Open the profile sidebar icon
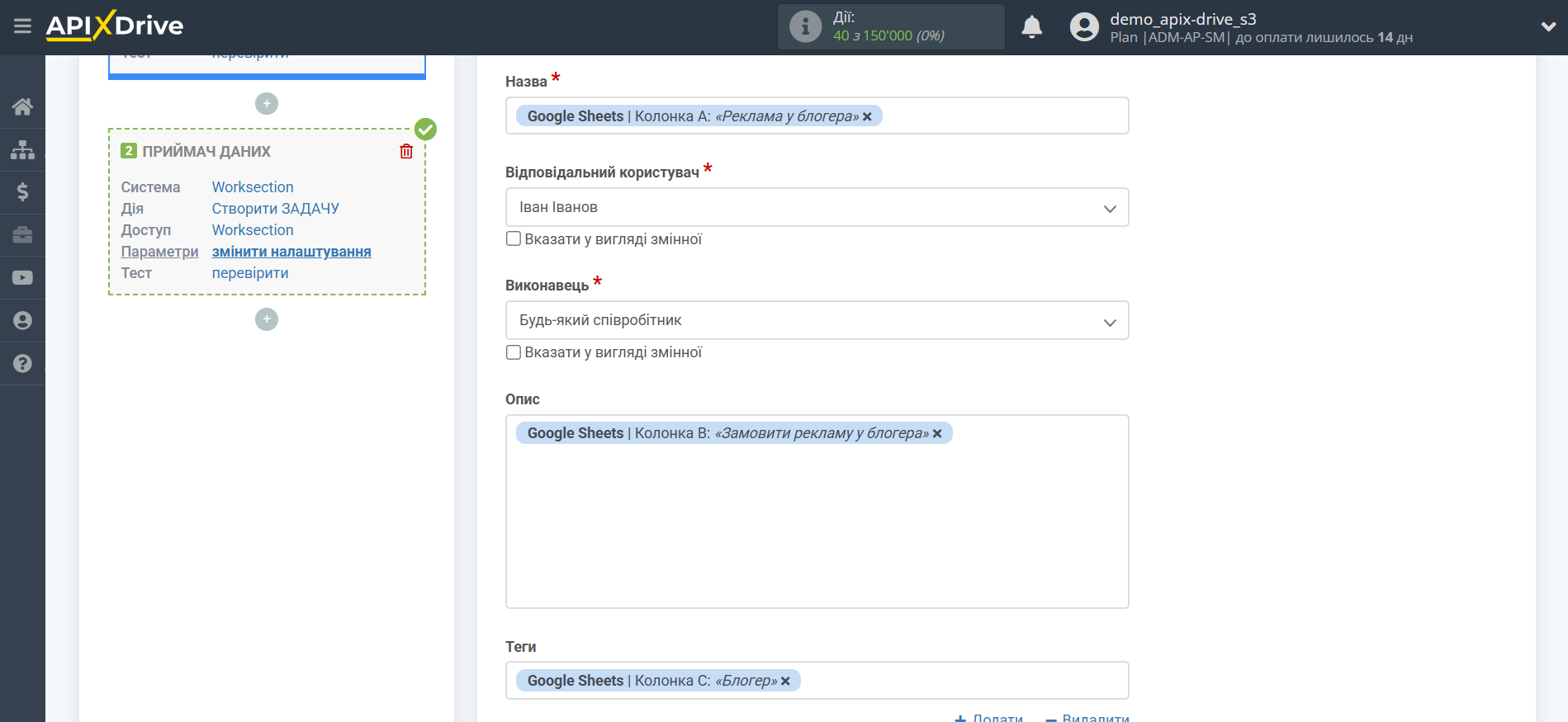Screen dimensions: 1568x722 point(22,321)
